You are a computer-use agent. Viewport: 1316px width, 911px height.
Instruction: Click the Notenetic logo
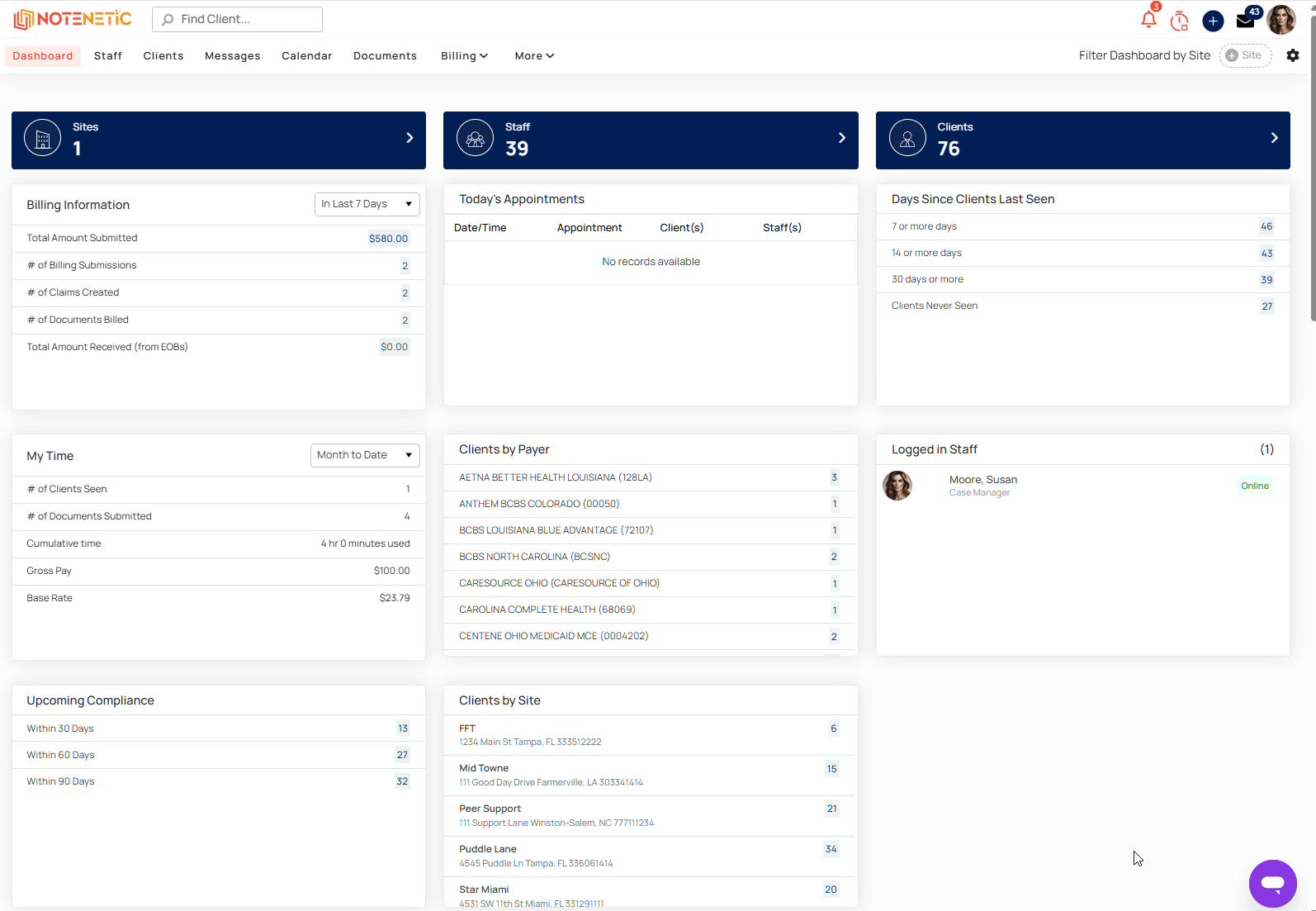pos(73,19)
